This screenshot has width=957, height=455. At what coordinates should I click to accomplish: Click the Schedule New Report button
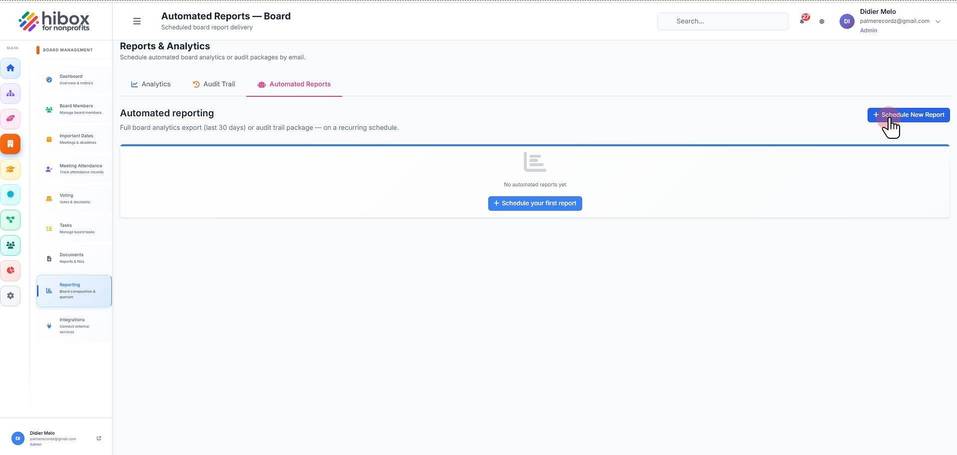pos(908,115)
